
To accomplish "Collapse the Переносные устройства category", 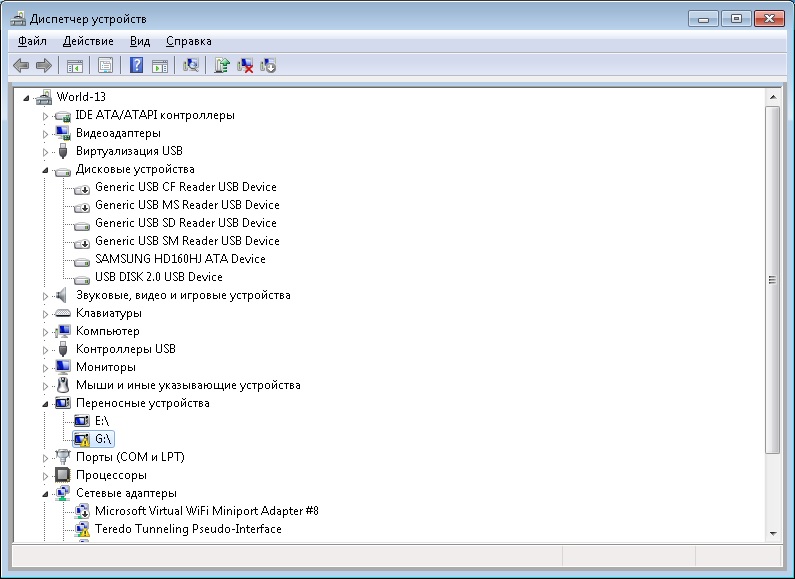I will click(45, 404).
